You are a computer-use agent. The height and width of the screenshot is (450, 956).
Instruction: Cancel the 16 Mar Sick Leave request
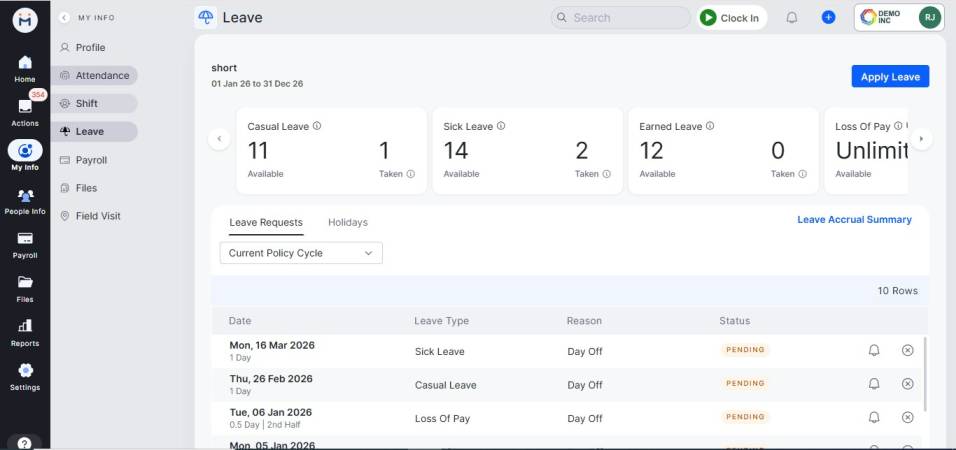click(907, 351)
